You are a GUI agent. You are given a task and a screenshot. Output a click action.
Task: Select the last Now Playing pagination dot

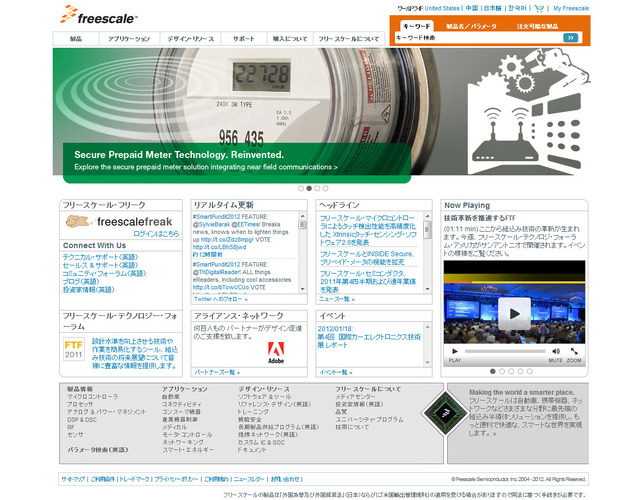[x=530, y=373]
